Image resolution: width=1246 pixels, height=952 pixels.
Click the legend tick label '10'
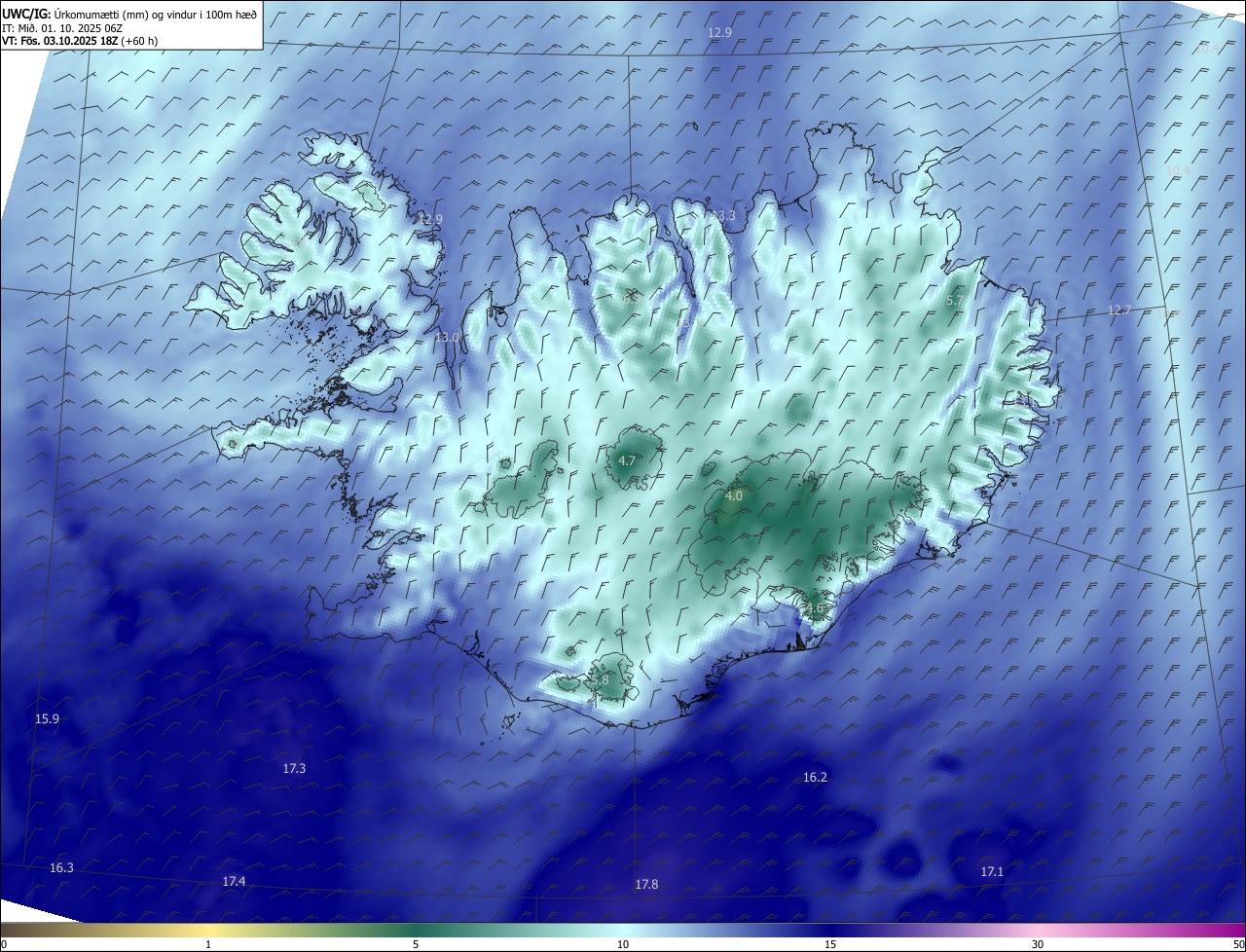coord(623,944)
